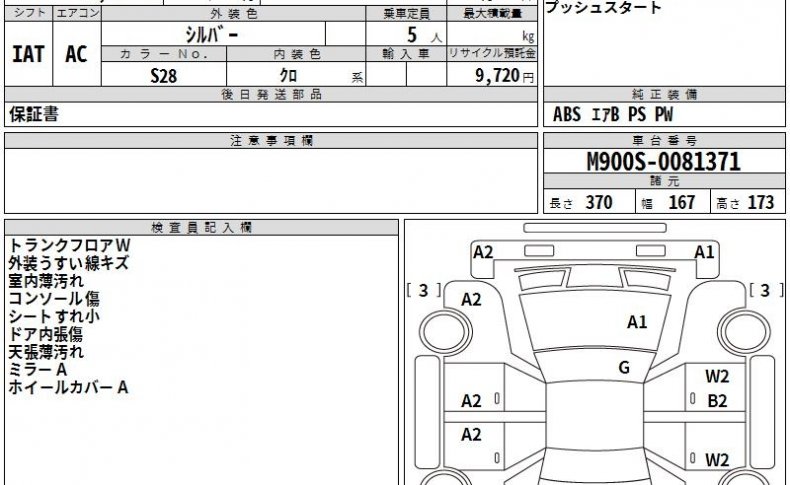
Task: Click the 注意事項欄 header
Action: tap(271, 141)
